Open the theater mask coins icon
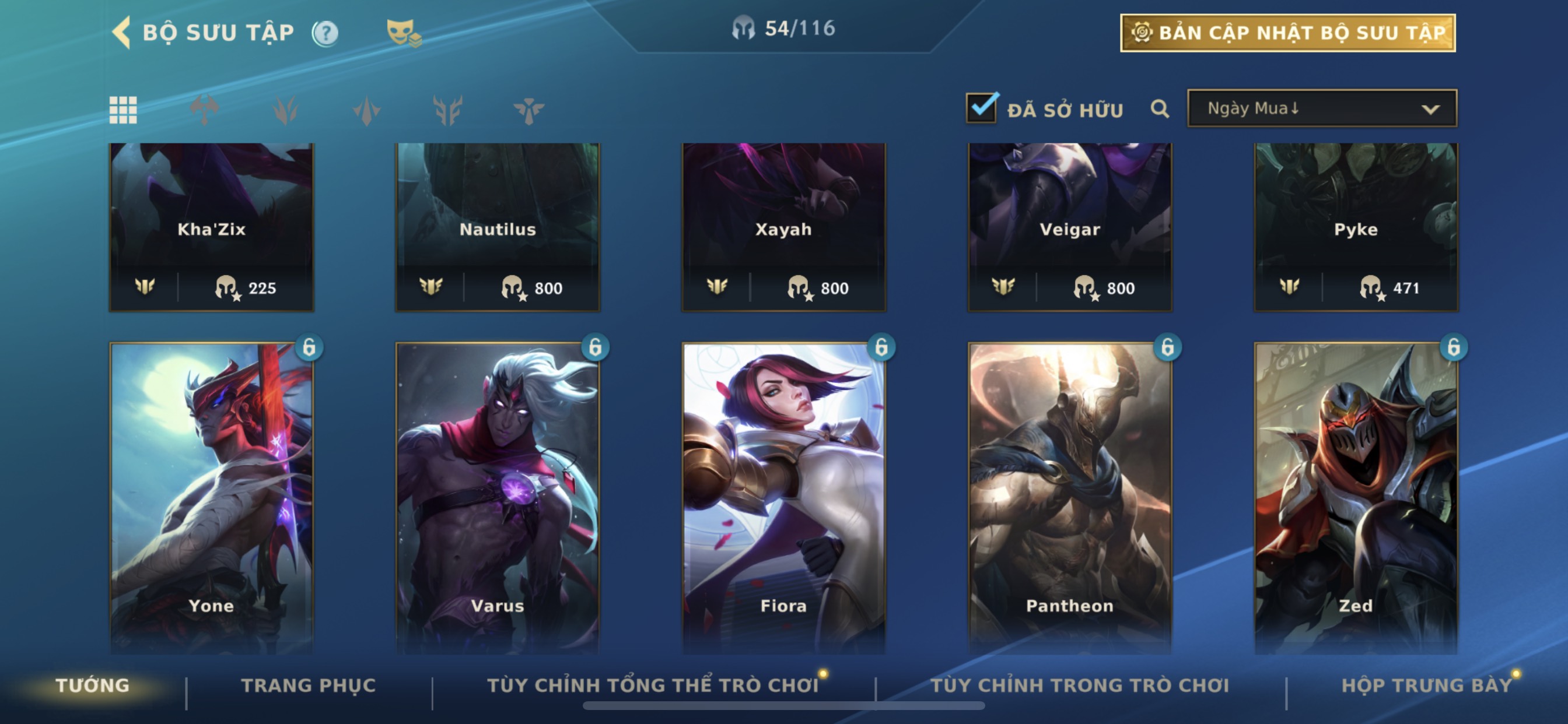The height and width of the screenshot is (724, 1568). (x=404, y=32)
